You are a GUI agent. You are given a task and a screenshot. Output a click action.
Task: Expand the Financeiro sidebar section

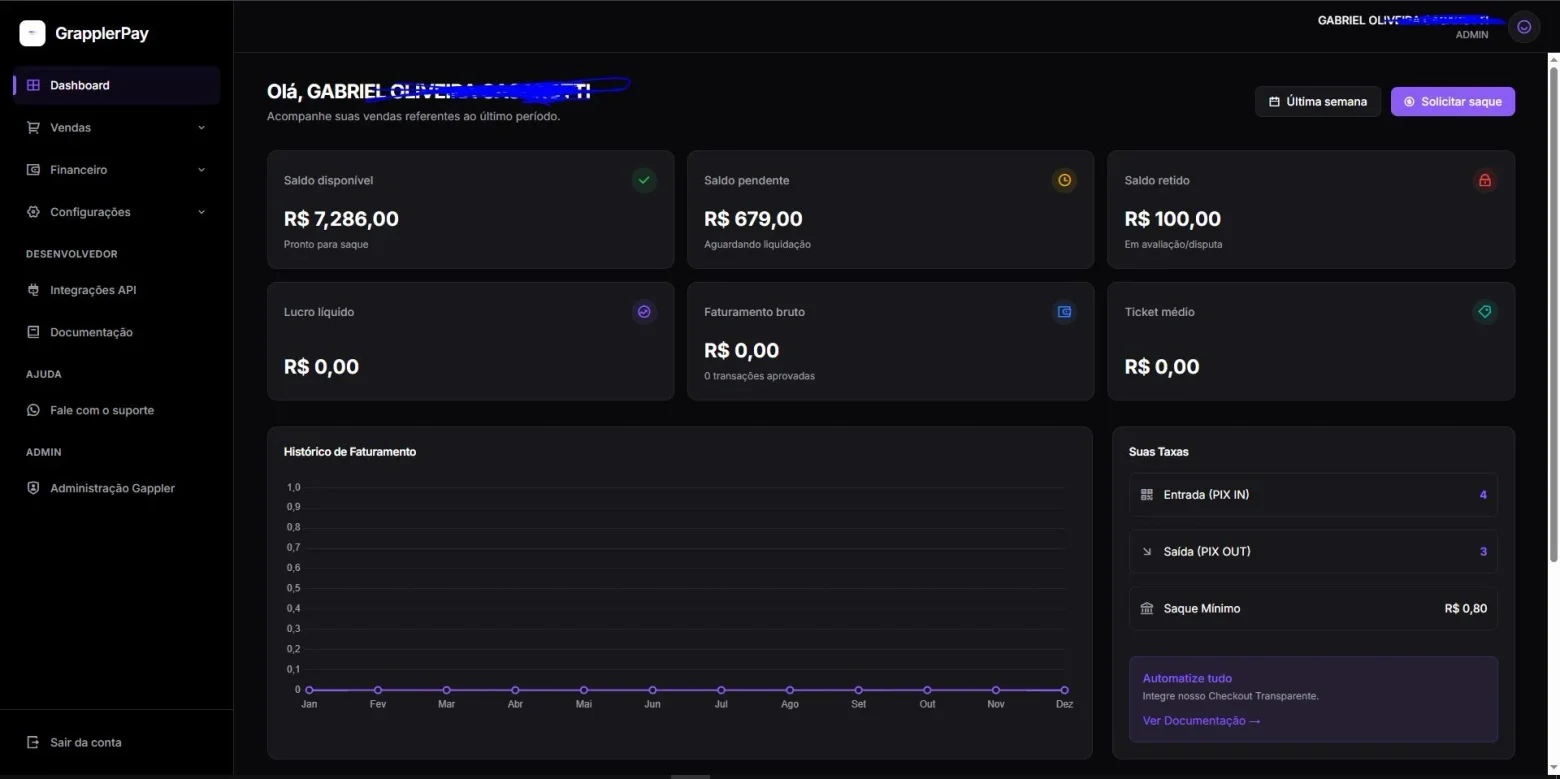[x=117, y=170]
